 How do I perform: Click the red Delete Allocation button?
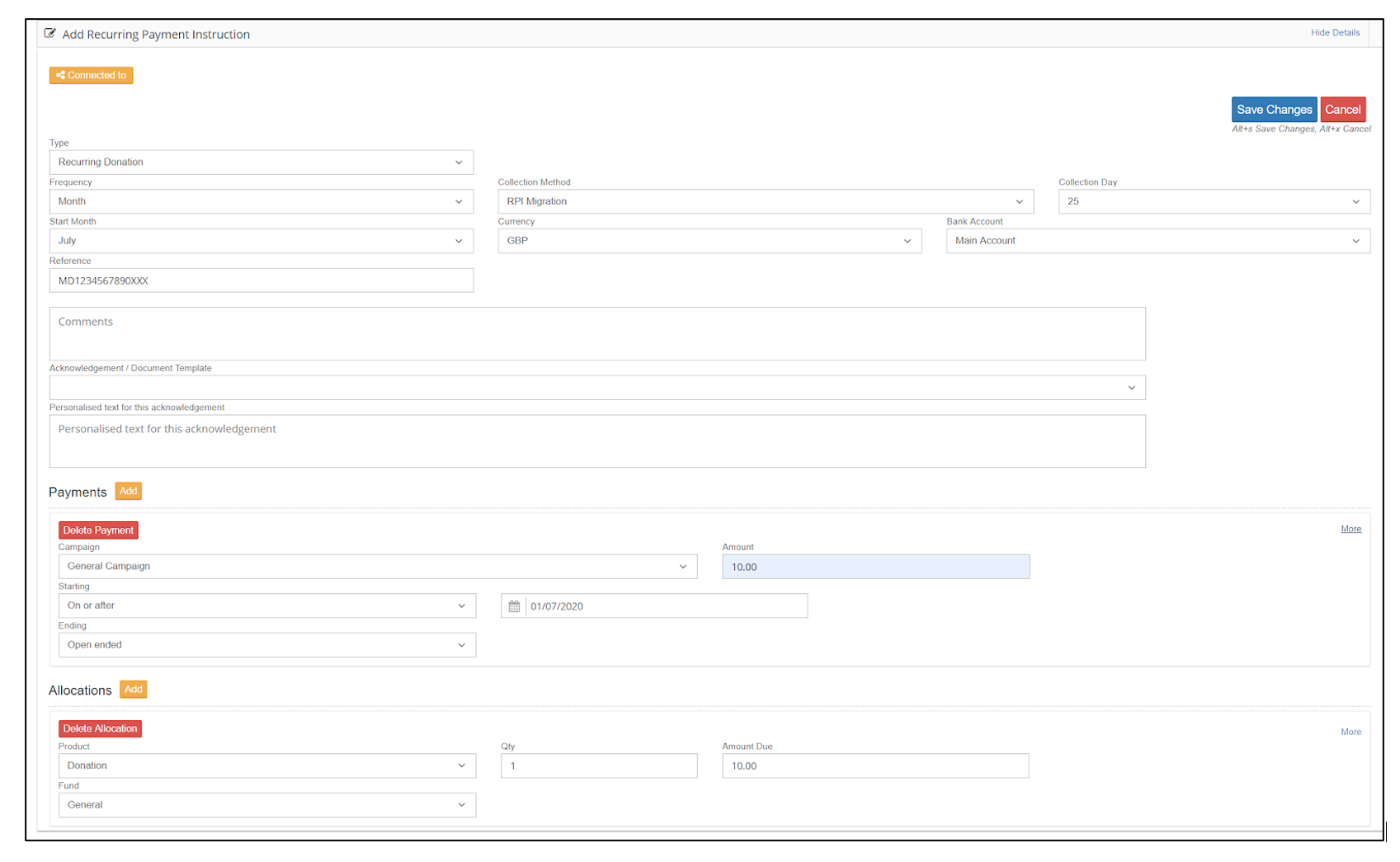[x=100, y=728]
